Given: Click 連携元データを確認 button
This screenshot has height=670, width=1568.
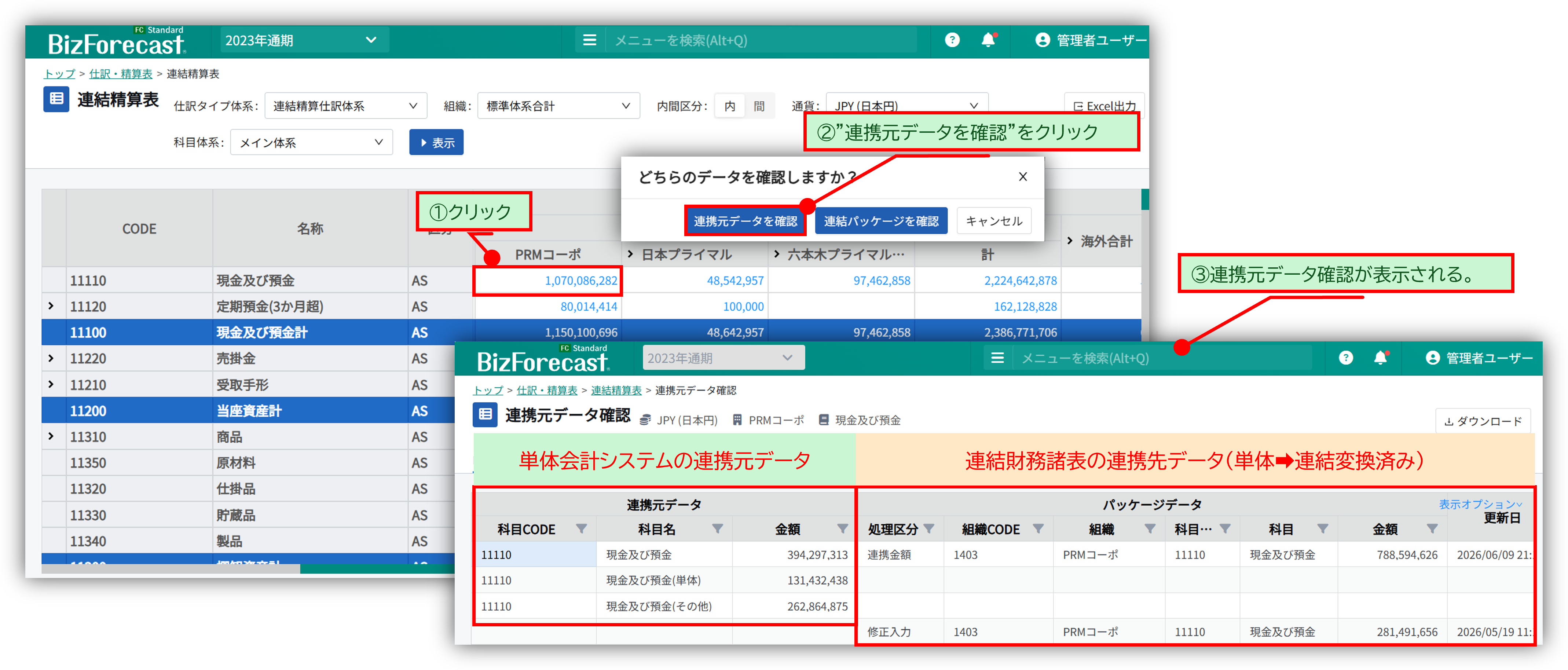Looking at the screenshot, I should (x=745, y=221).
